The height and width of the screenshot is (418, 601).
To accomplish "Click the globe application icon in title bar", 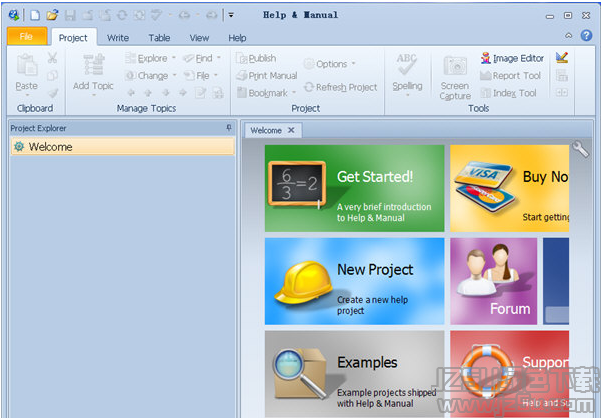I will click(x=14, y=15).
